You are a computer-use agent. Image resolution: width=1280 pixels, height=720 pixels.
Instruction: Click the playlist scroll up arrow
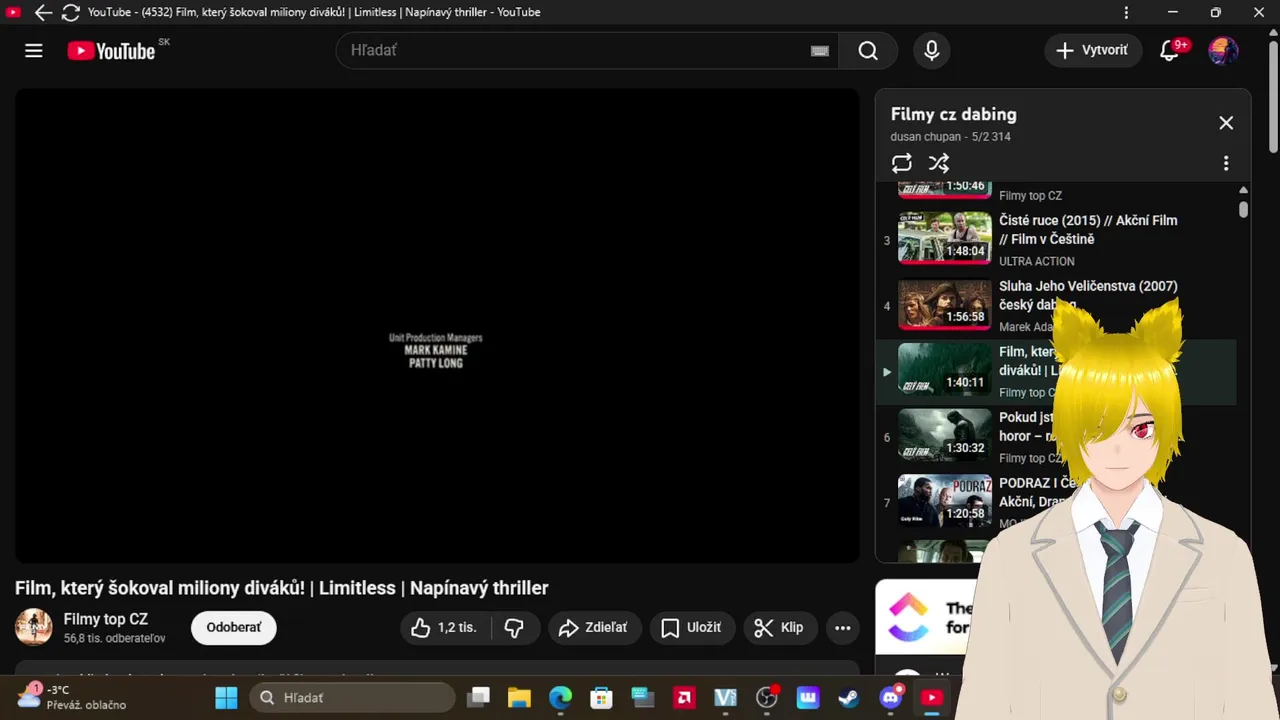pyautogui.click(x=1243, y=190)
